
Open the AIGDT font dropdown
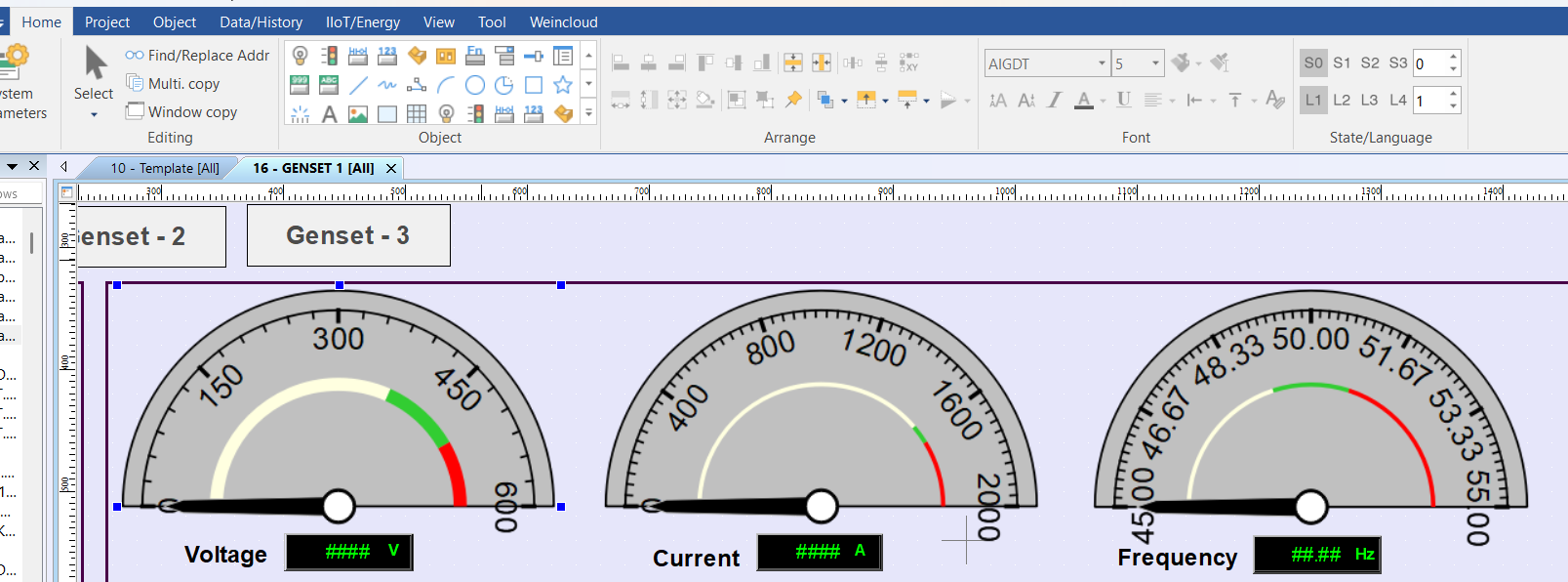[1102, 63]
